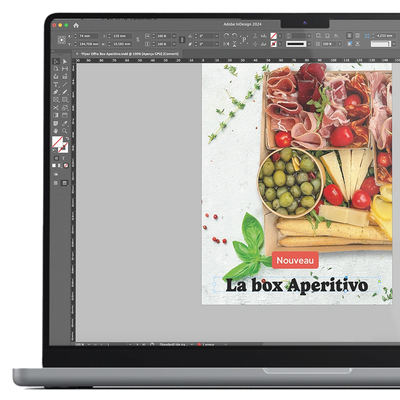Select the Content Placer tool
The height and width of the screenshot is (400, 400).
coord(65,76)
